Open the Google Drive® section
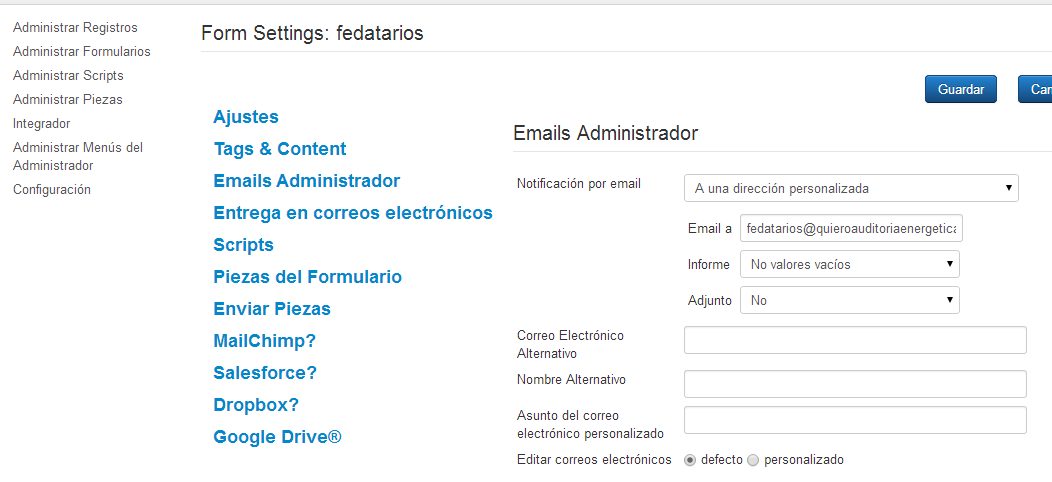Image resolution: width=1052 pixels, height=482 pixels. click(277, 437)
